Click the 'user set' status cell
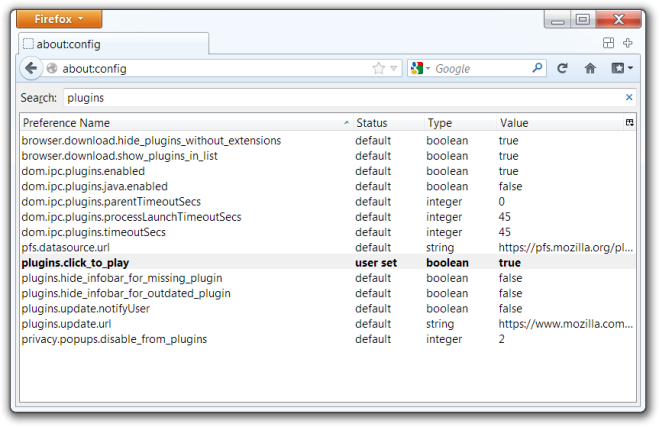 pos(376,263)
